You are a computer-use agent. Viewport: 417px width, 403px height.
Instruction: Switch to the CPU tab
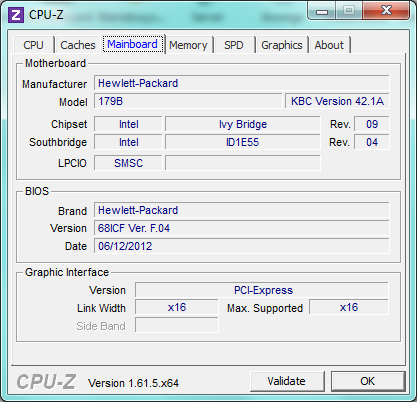pos(33,45)
